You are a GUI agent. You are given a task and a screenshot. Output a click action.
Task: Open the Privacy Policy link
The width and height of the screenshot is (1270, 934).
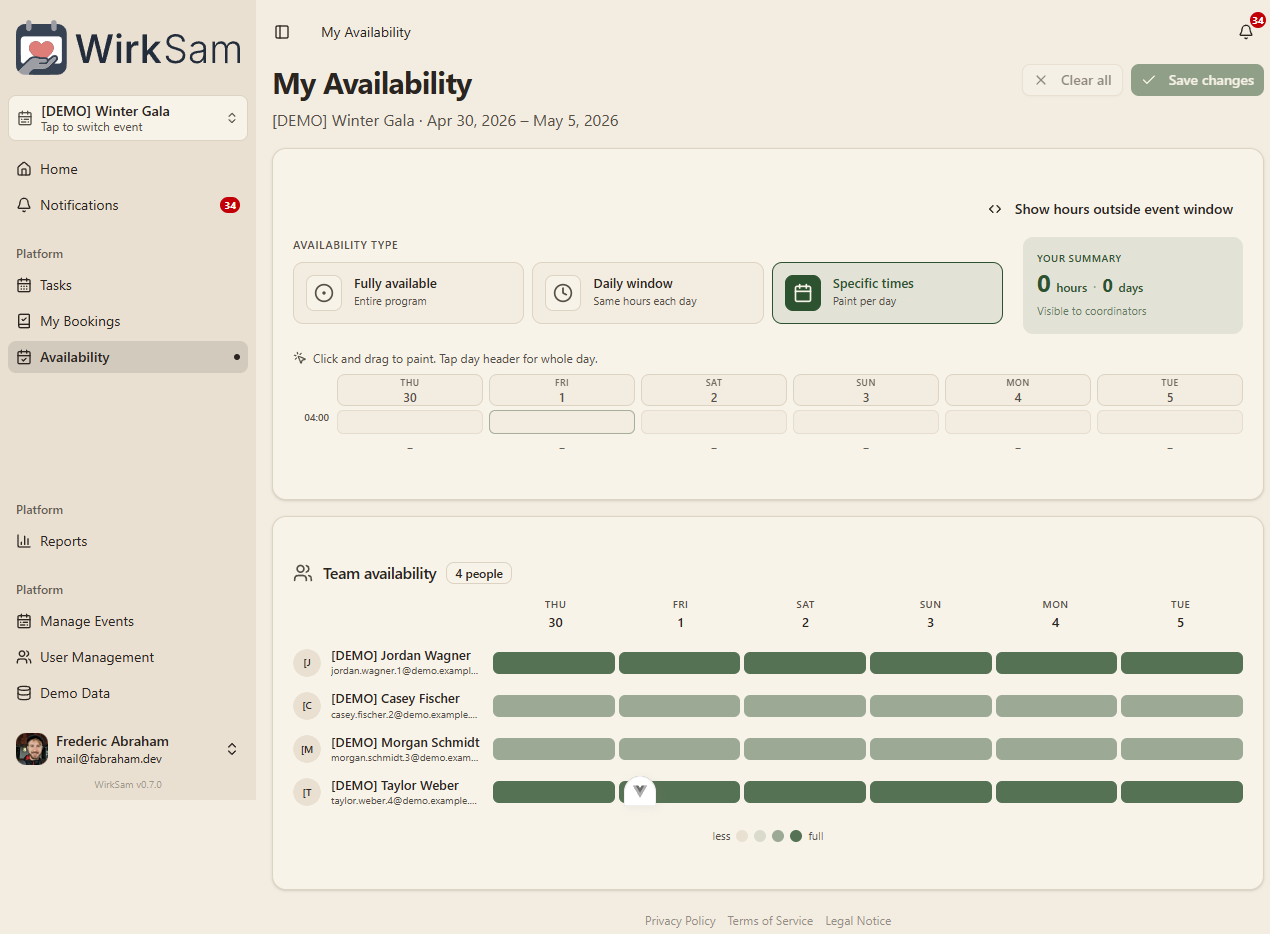pos(680,921)
